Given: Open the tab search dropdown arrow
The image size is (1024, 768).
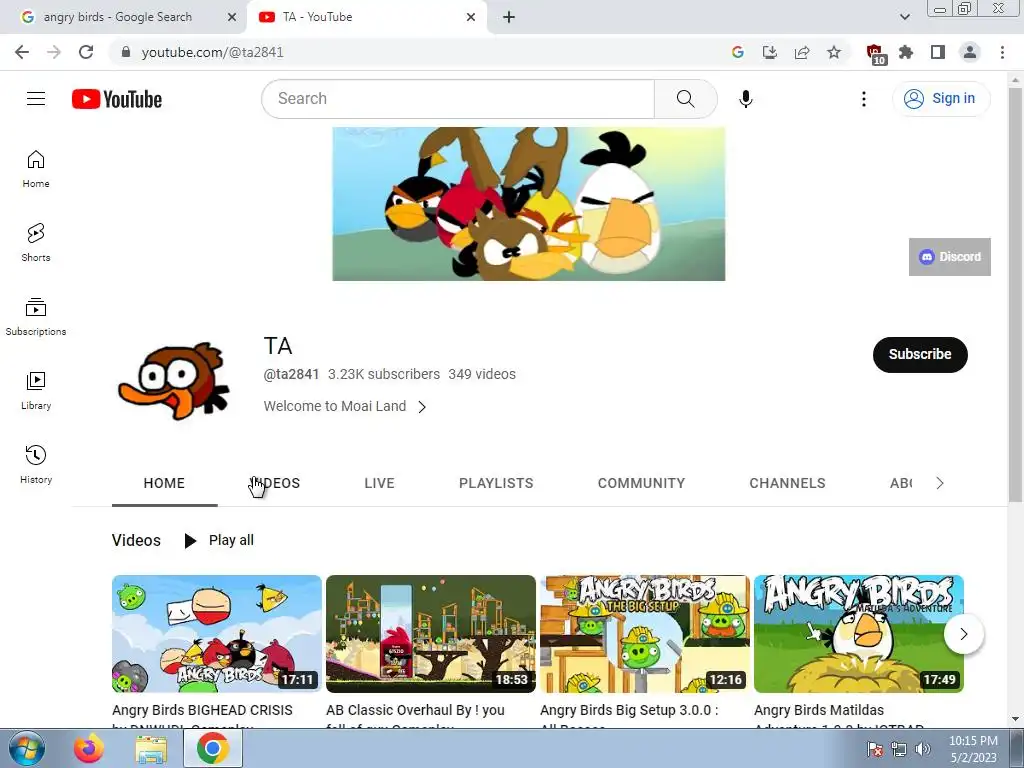Looking at the screenshot, I should tap(904, 17).
